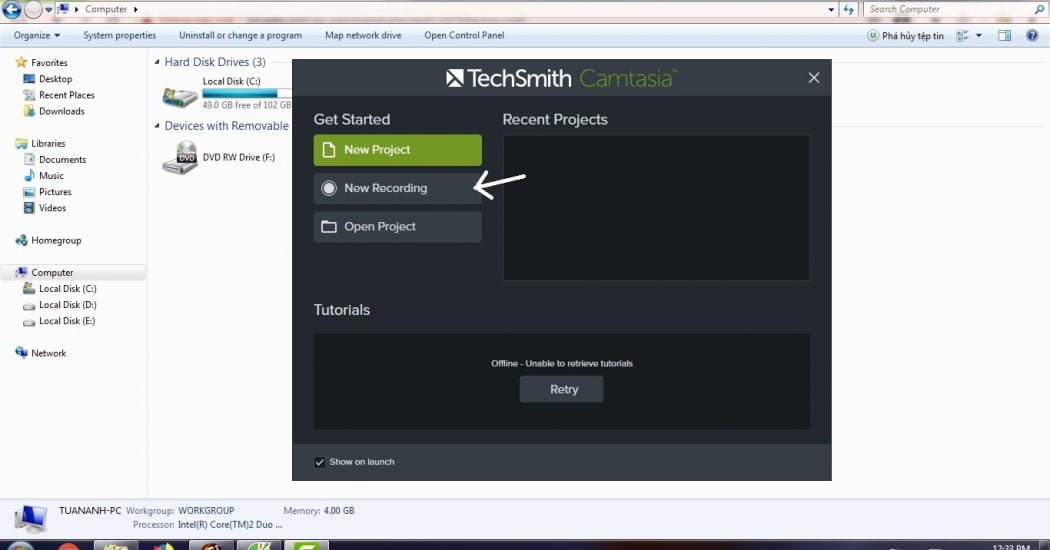
Task: Choose Uninstall or change a program
Action: [240, 36]
